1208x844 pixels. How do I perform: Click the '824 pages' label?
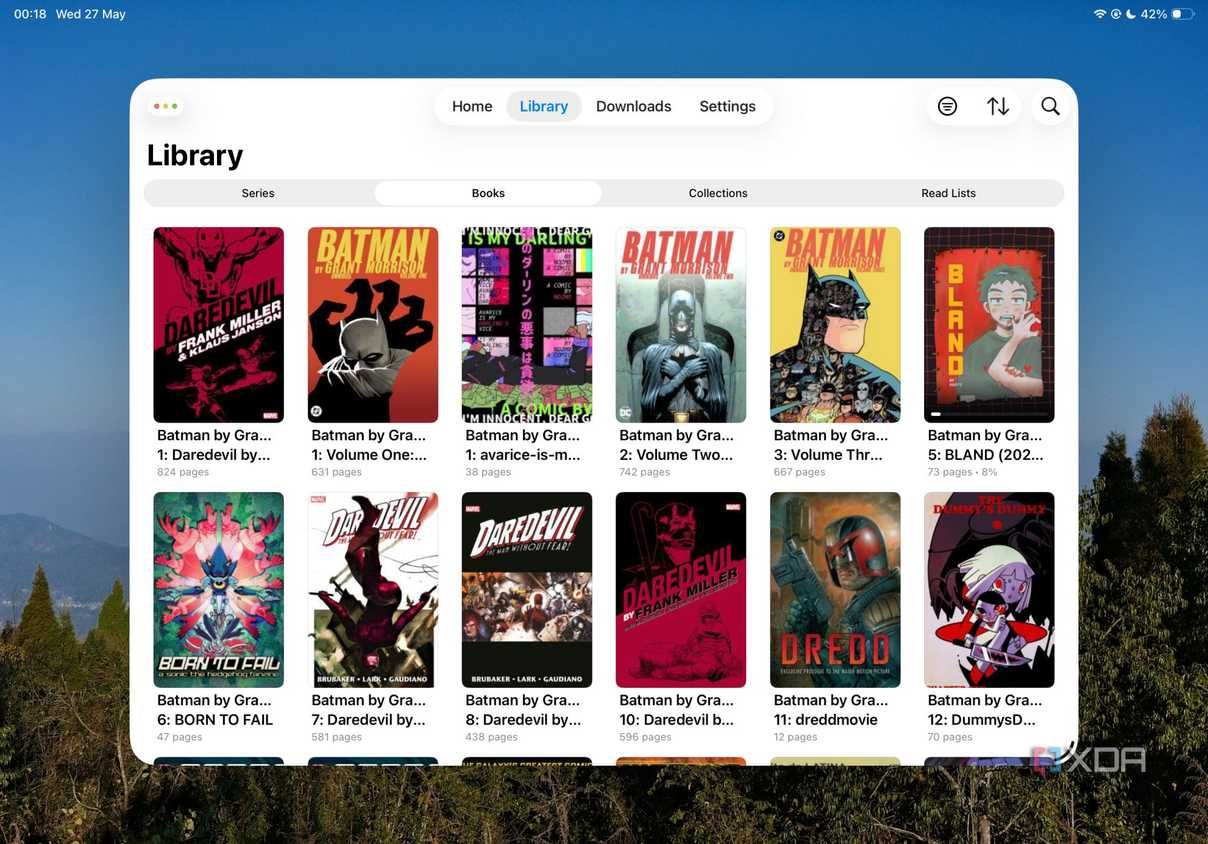pos(183,472)
